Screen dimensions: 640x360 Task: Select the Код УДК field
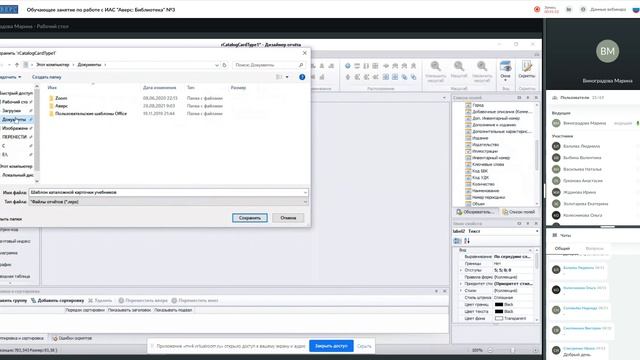(480, 178)
